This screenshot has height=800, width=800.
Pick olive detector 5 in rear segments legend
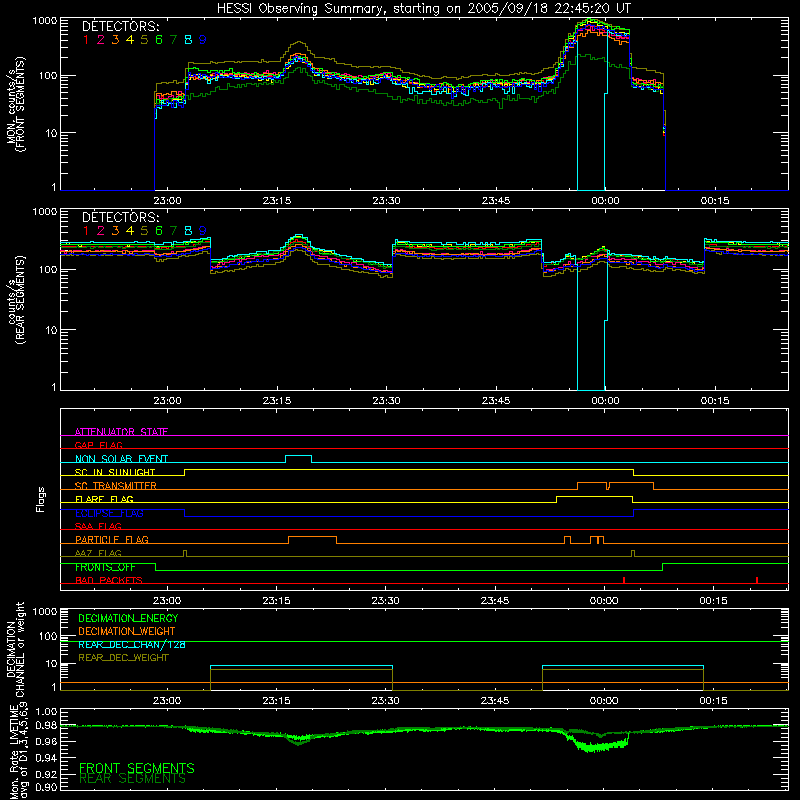144,231
